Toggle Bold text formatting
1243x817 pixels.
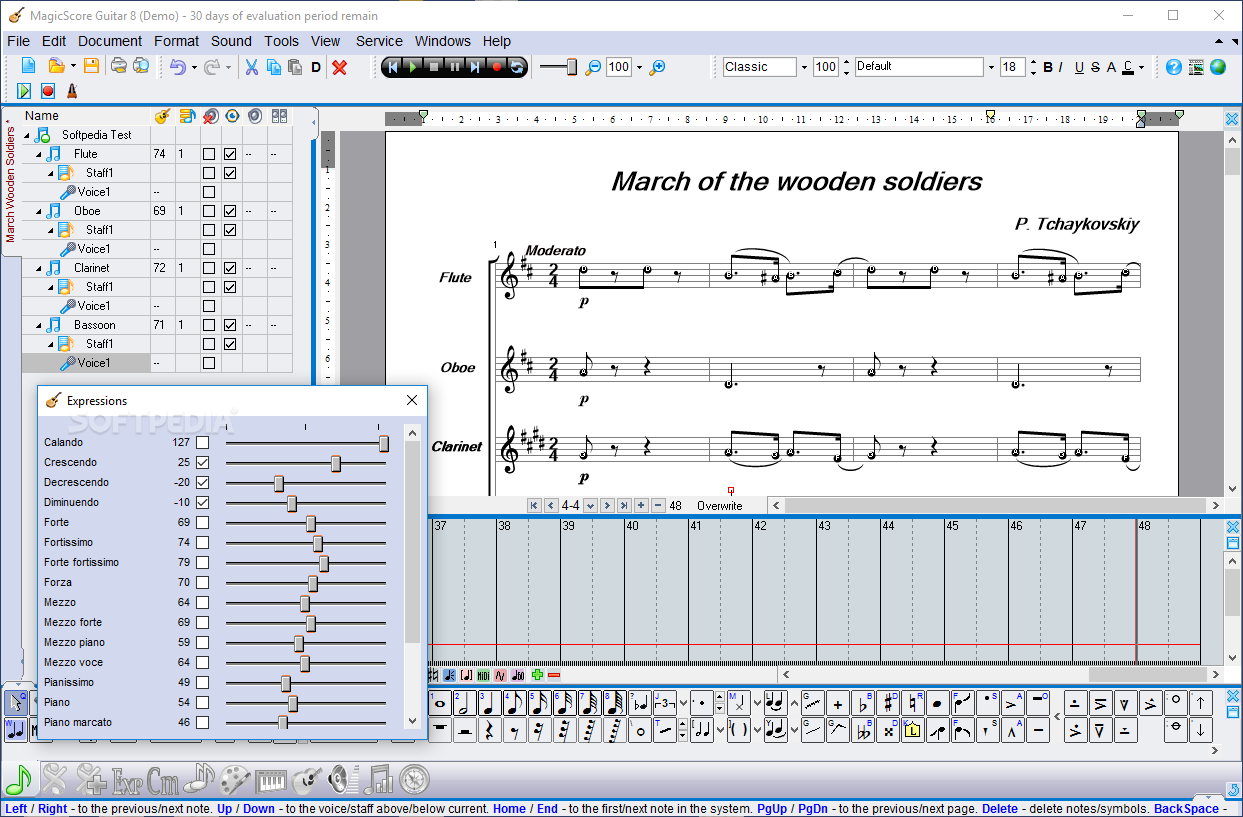(x=1048, y=67)
